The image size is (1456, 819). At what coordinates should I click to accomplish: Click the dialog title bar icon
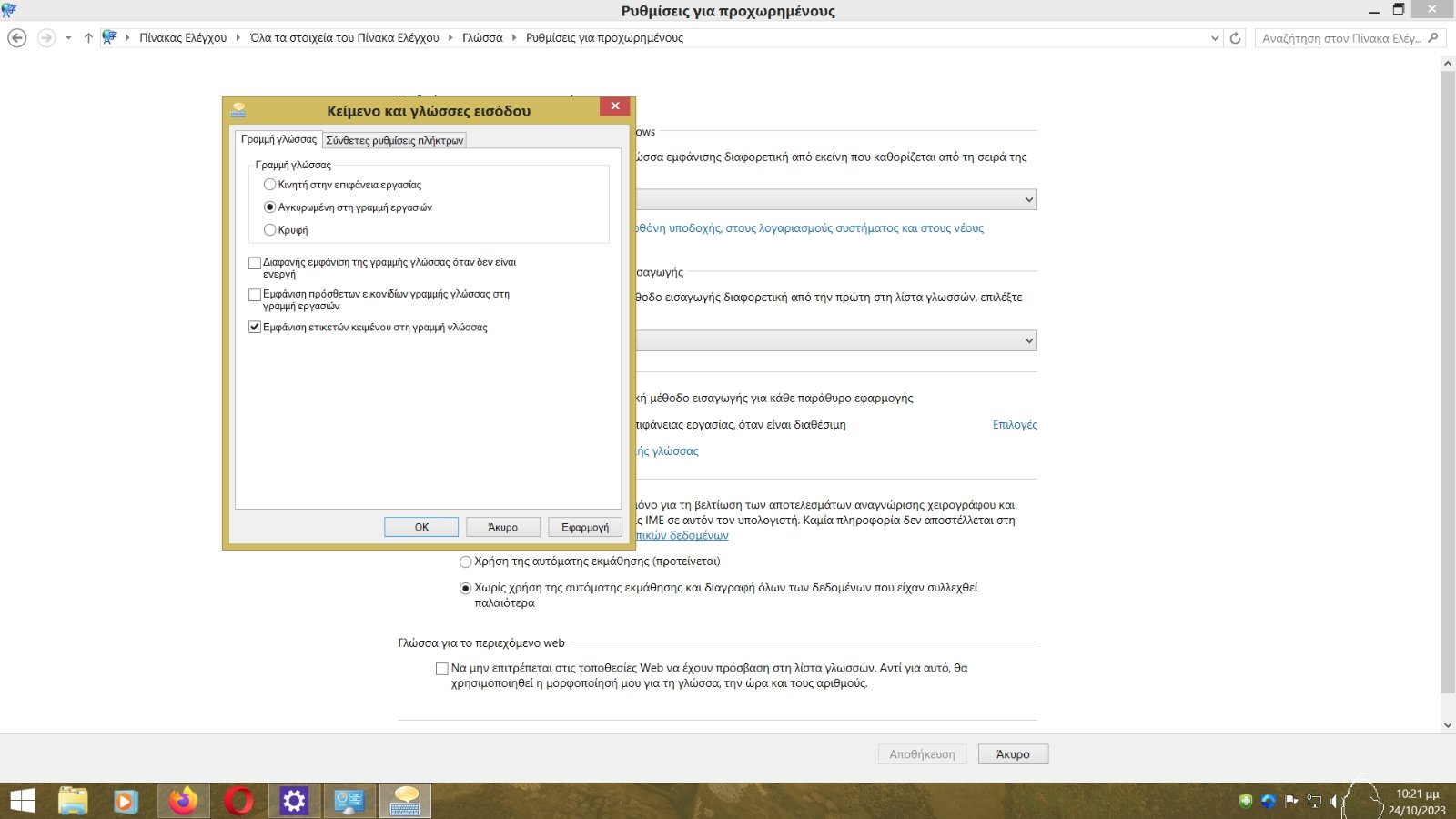click(239, 110)
